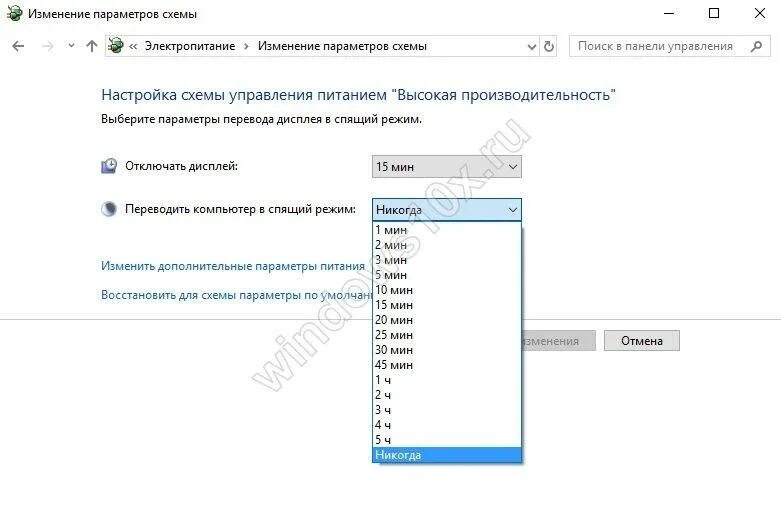This screenshot has width=781, height=509.
Task: Select 4 ч sleep option
Action: click(x=447, y=425)
